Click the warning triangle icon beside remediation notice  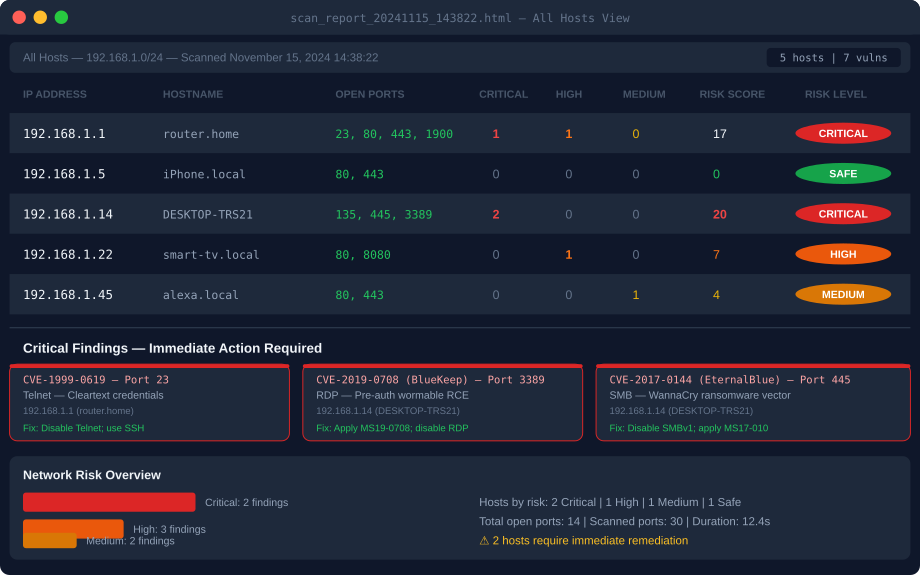(x=484, y=540)
